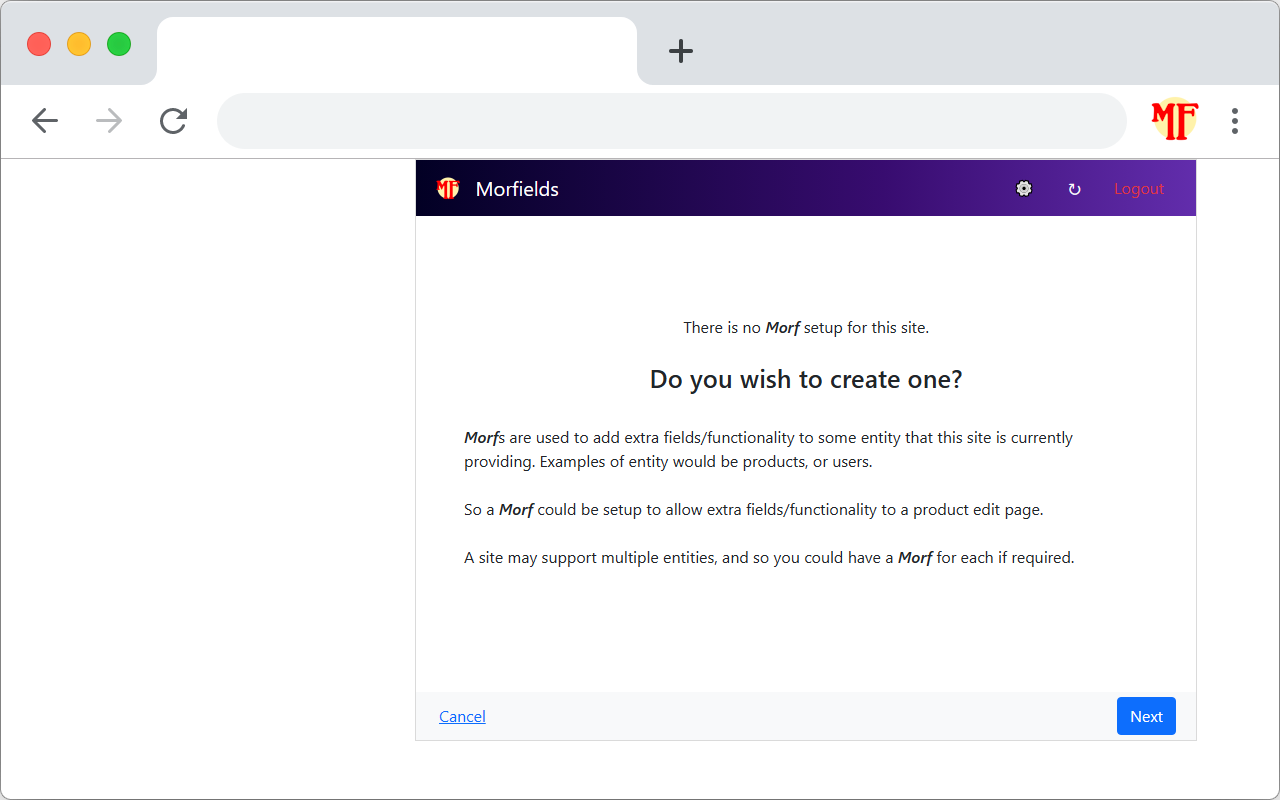The width and height of the screenshot is (1280, 800).
Task: Click the refresh icon in Morfields header
Action: pos(1074,189)
